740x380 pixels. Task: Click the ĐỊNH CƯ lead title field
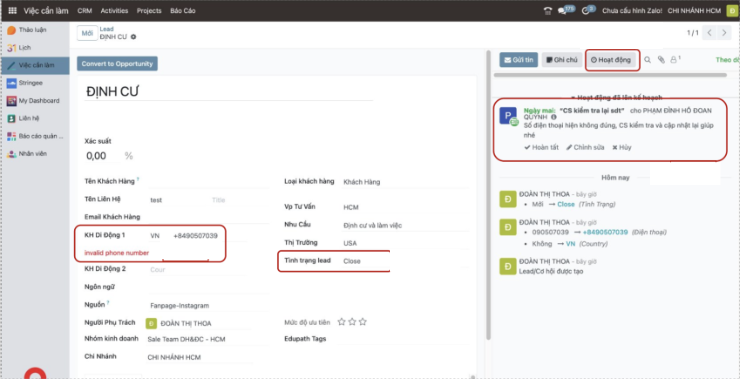click(229, 92)
